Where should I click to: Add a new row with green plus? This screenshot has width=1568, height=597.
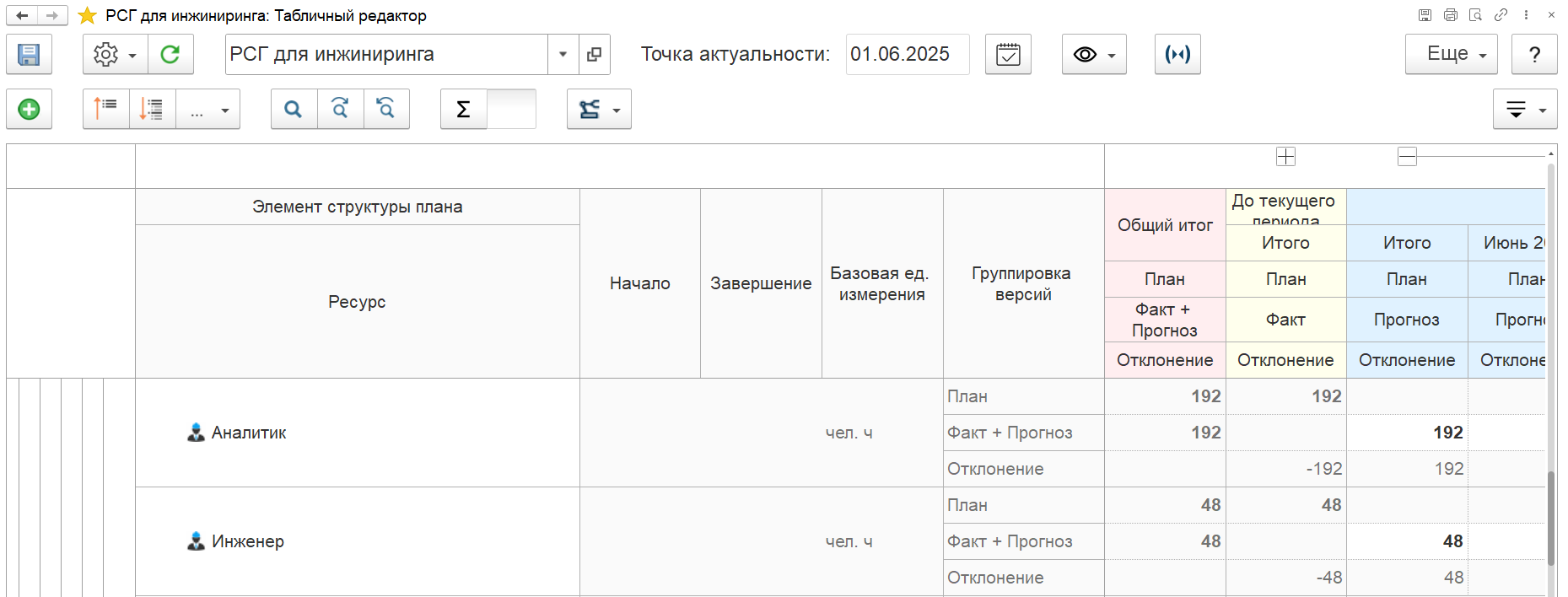point(29,110)
